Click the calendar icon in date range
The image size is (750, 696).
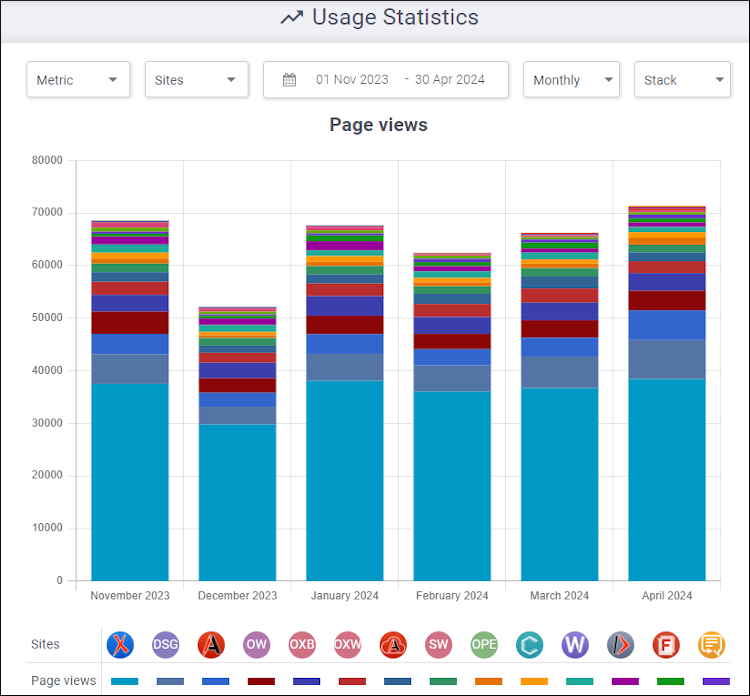pyautogui.click(x=290, y=80)
